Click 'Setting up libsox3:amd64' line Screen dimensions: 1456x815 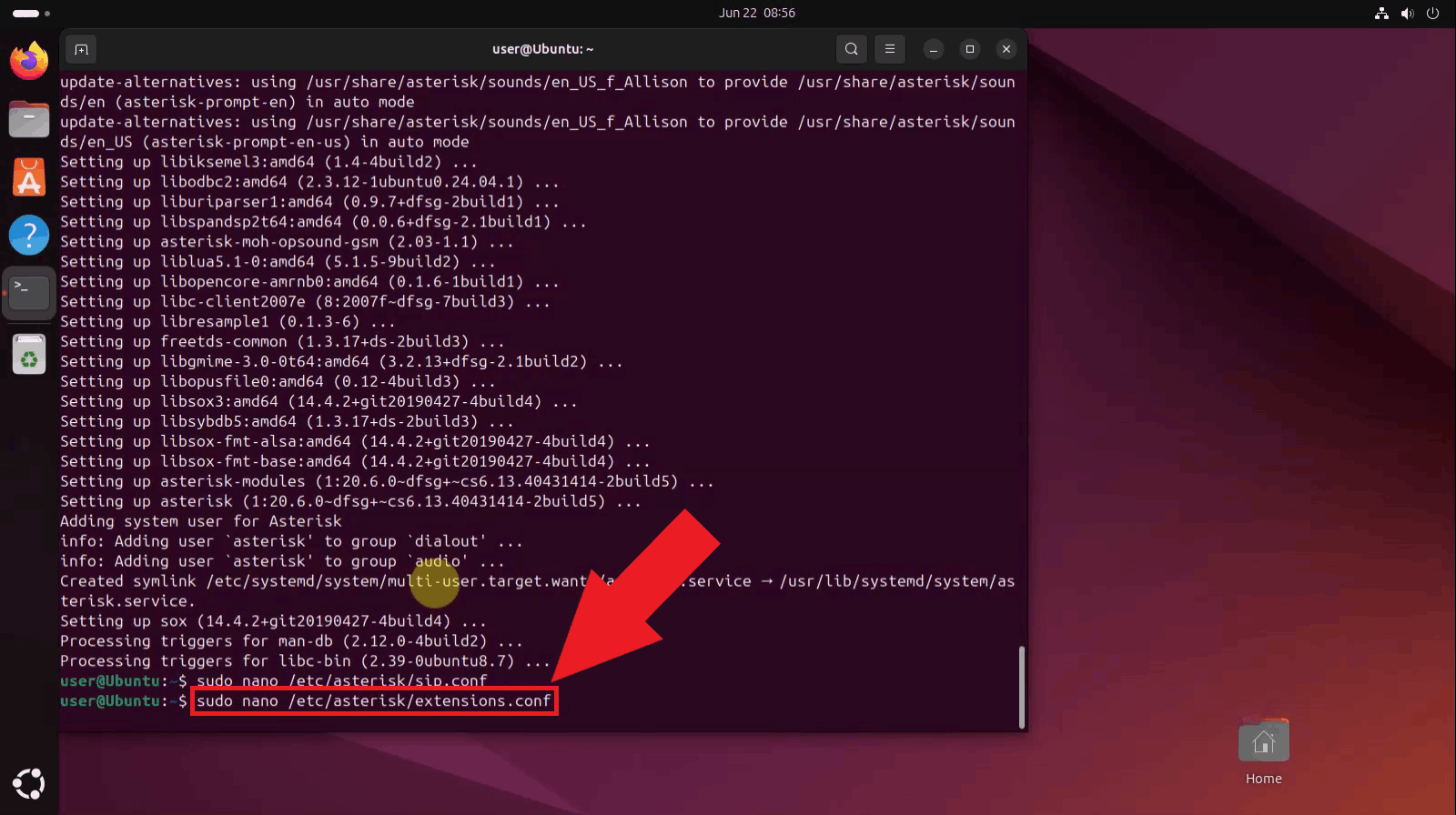(x=318, y=402)
